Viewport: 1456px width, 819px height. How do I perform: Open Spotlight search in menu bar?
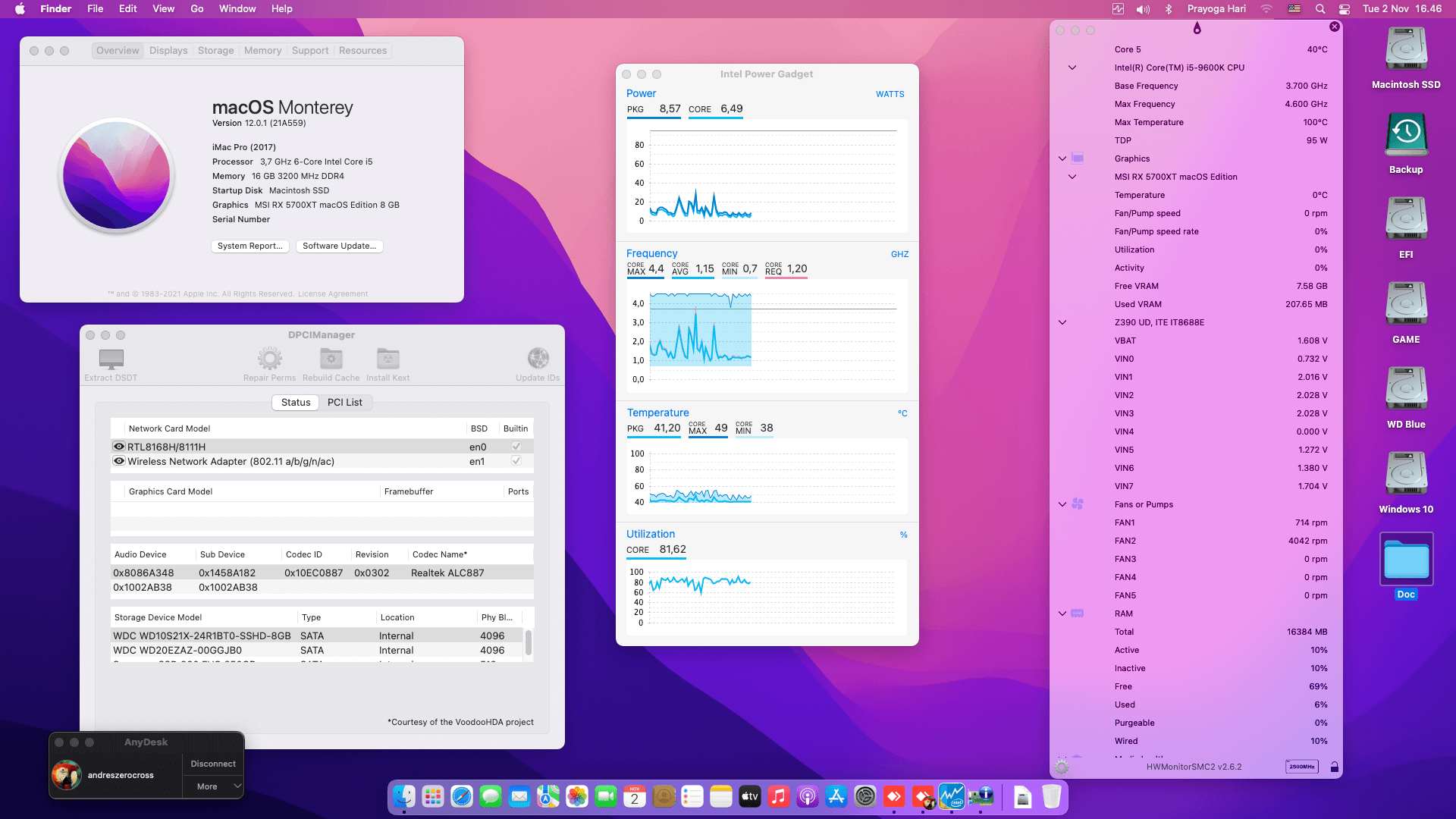[x=1320, y=9]
